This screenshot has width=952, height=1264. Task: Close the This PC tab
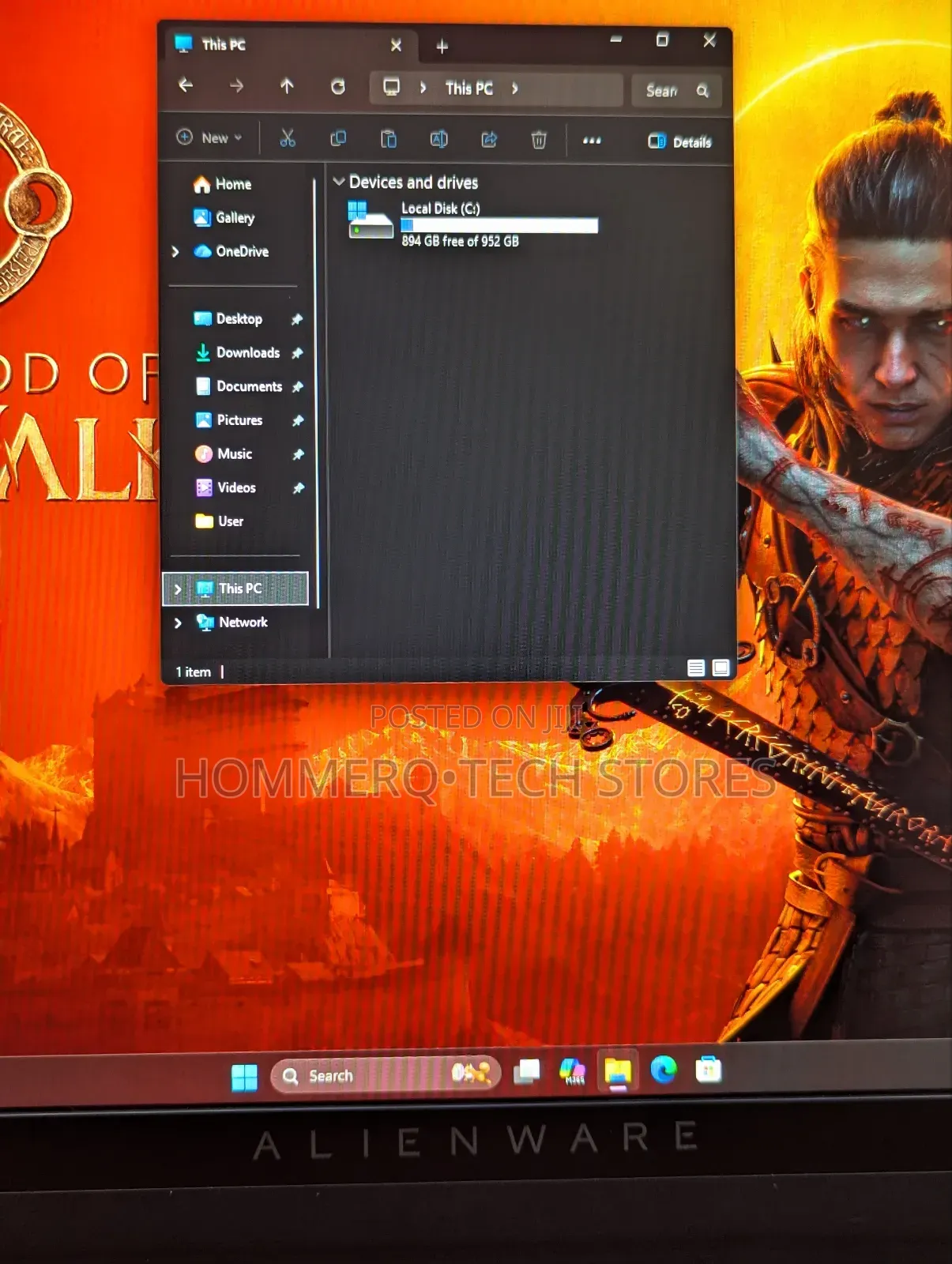click(x=396, y=46)
